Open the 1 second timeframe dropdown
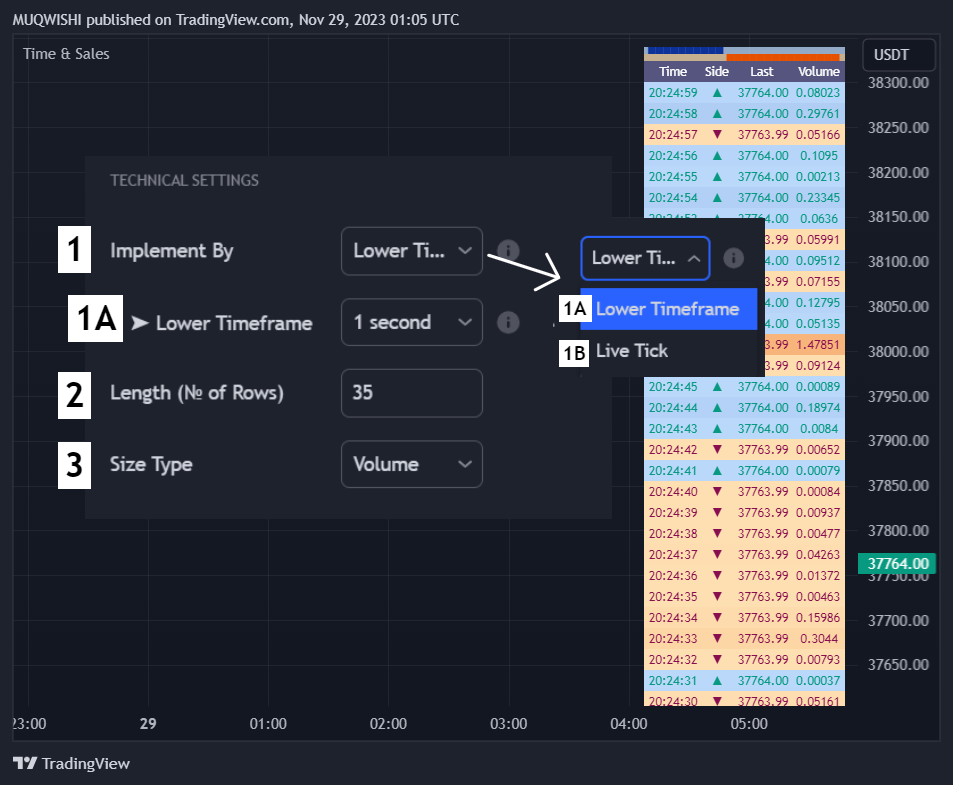The height and width of the screenshot is (785, 953). click(411, 322)
